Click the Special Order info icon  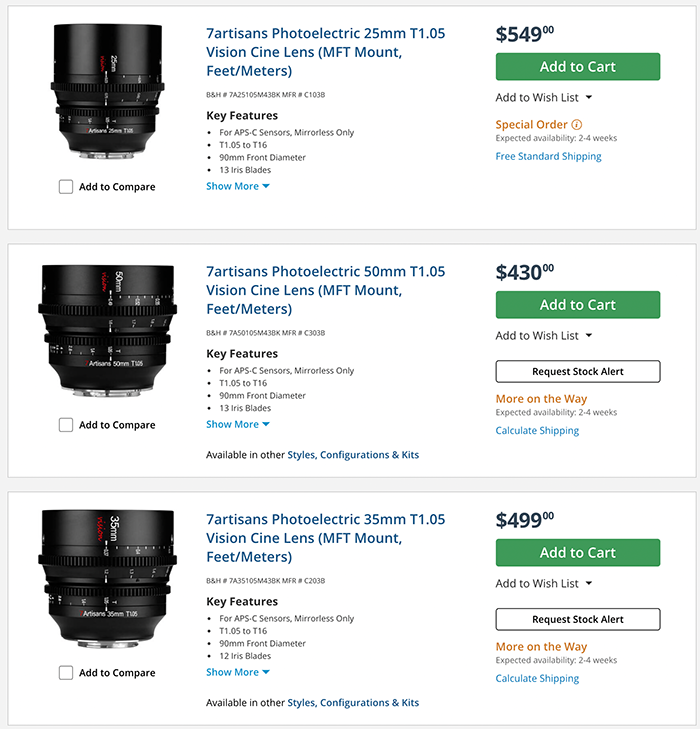(x=576, y=125)
